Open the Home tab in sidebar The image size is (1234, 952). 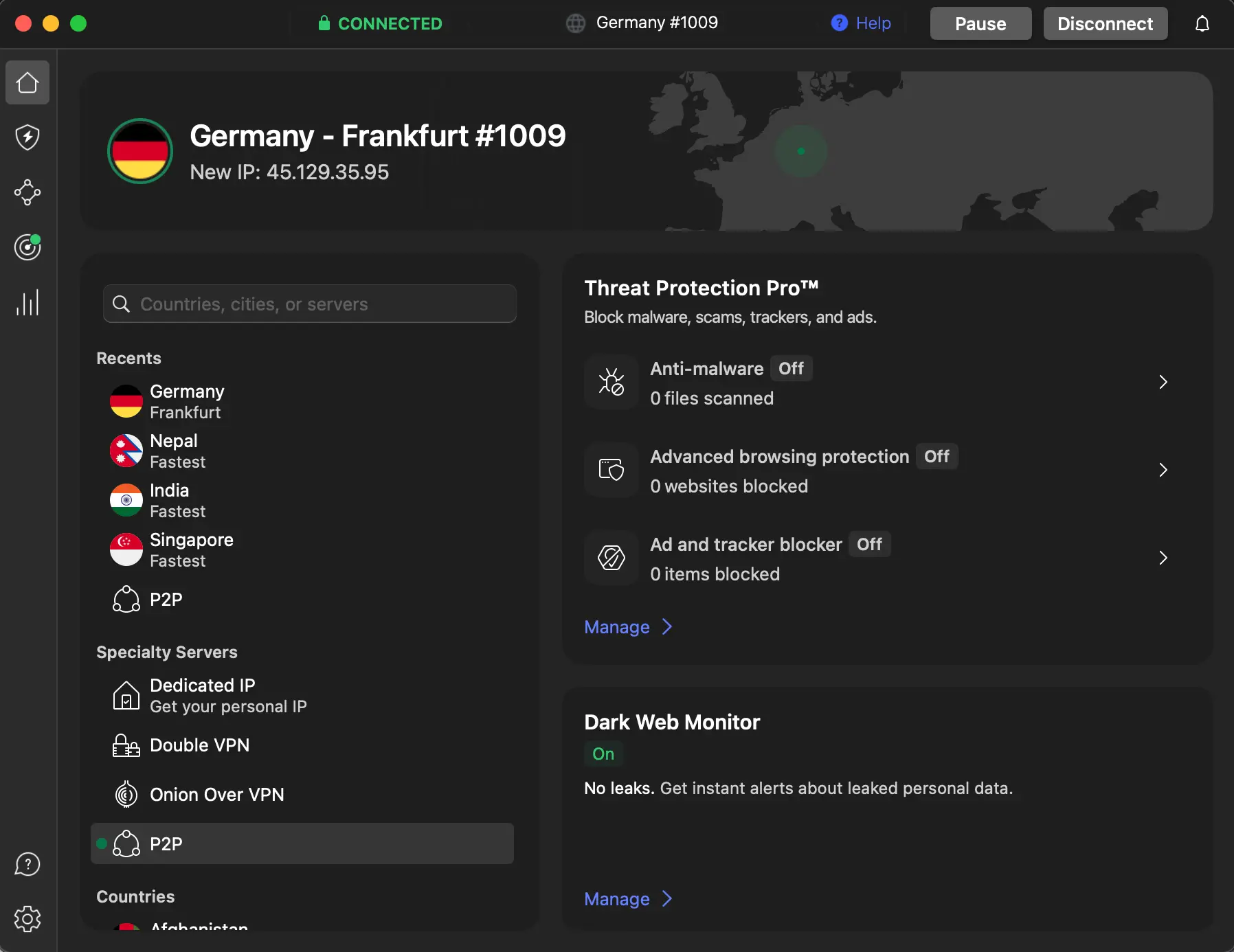pyautogui.click(x=27, y=82)
